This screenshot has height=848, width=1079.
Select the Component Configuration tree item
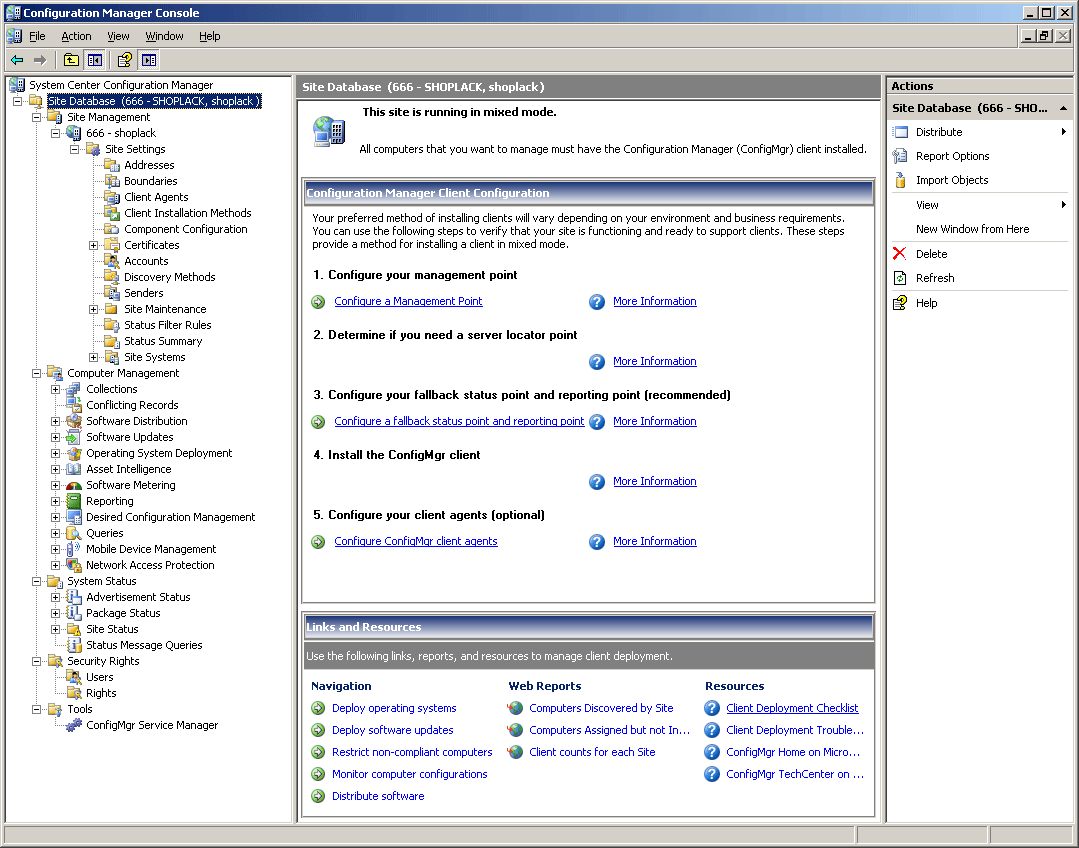pos(185,229)
